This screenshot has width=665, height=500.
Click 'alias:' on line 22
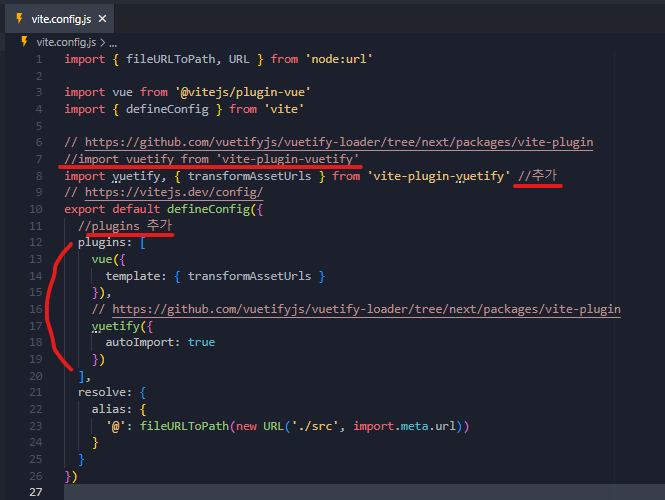coord(112,409)
